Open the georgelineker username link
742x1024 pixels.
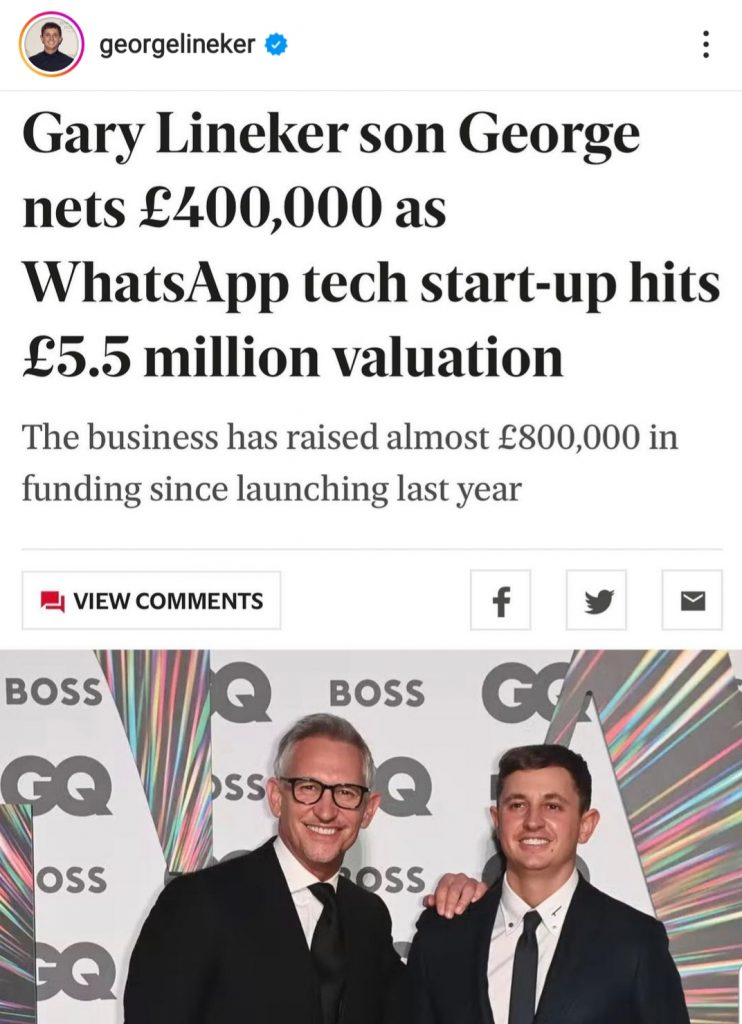coord(177,45)
